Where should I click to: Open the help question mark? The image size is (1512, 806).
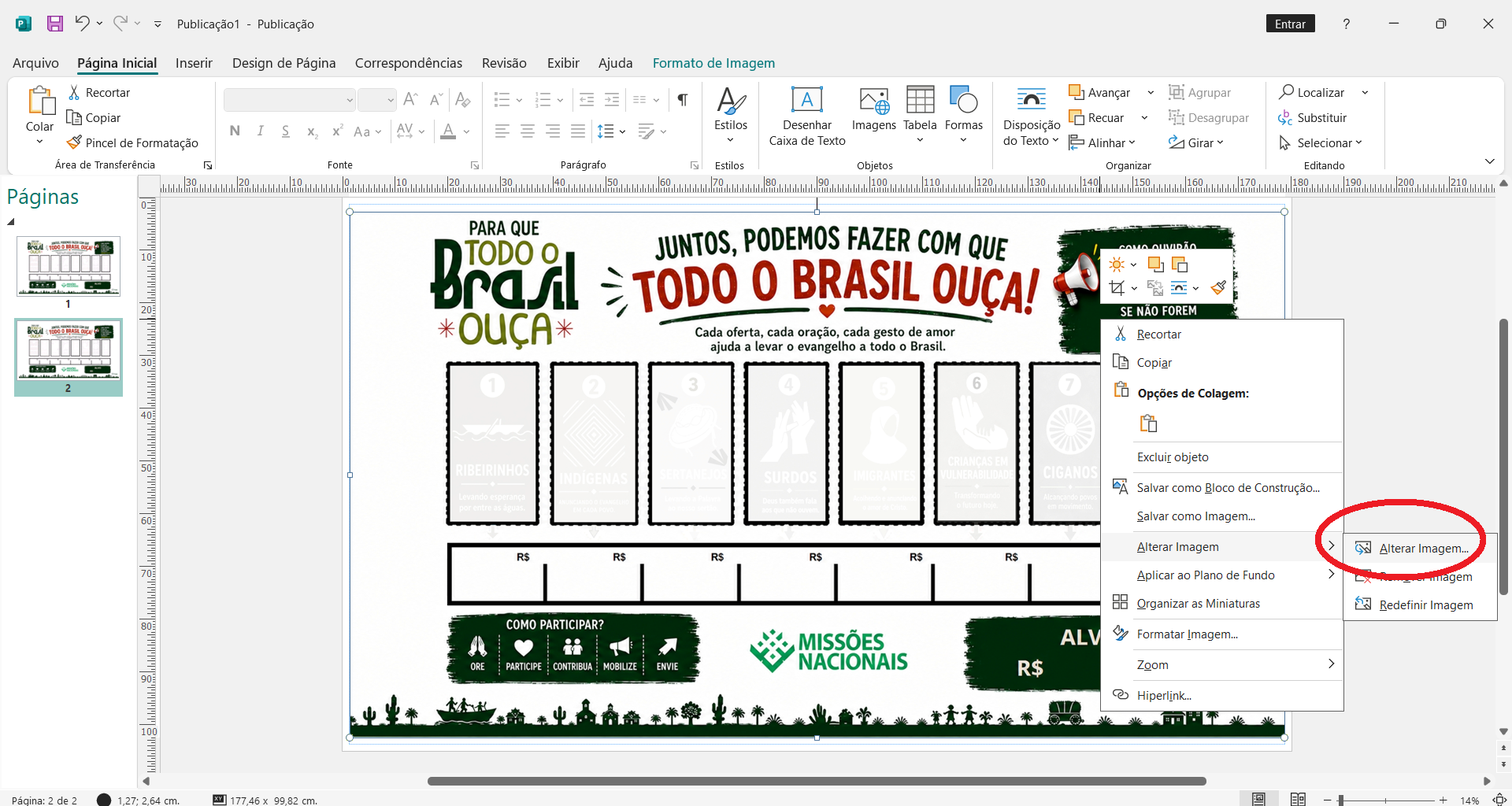point(1346,24)
